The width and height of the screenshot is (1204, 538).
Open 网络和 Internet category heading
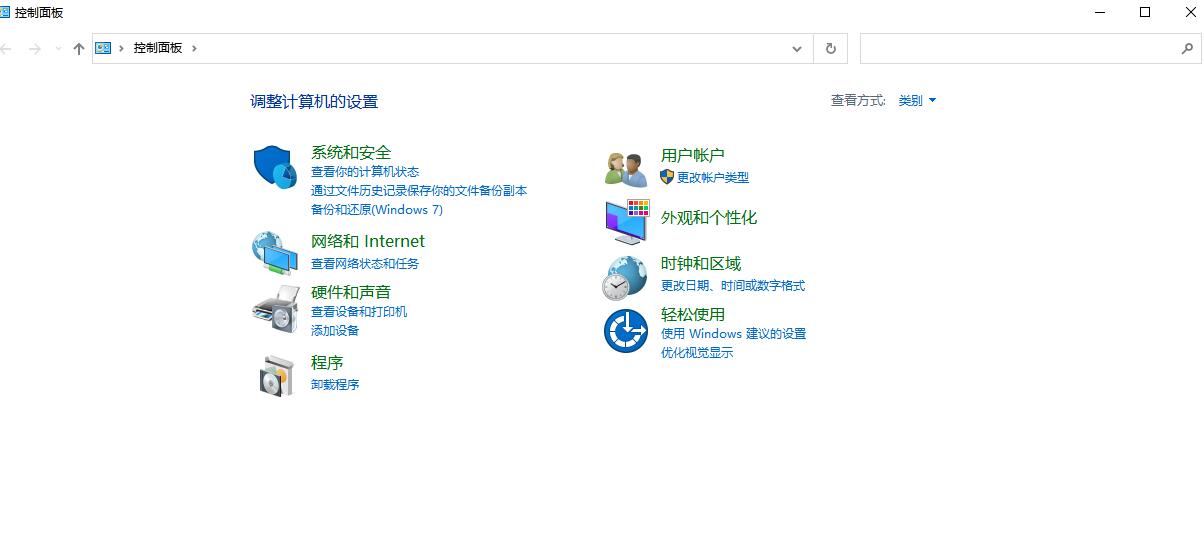(x=368, y=241)
